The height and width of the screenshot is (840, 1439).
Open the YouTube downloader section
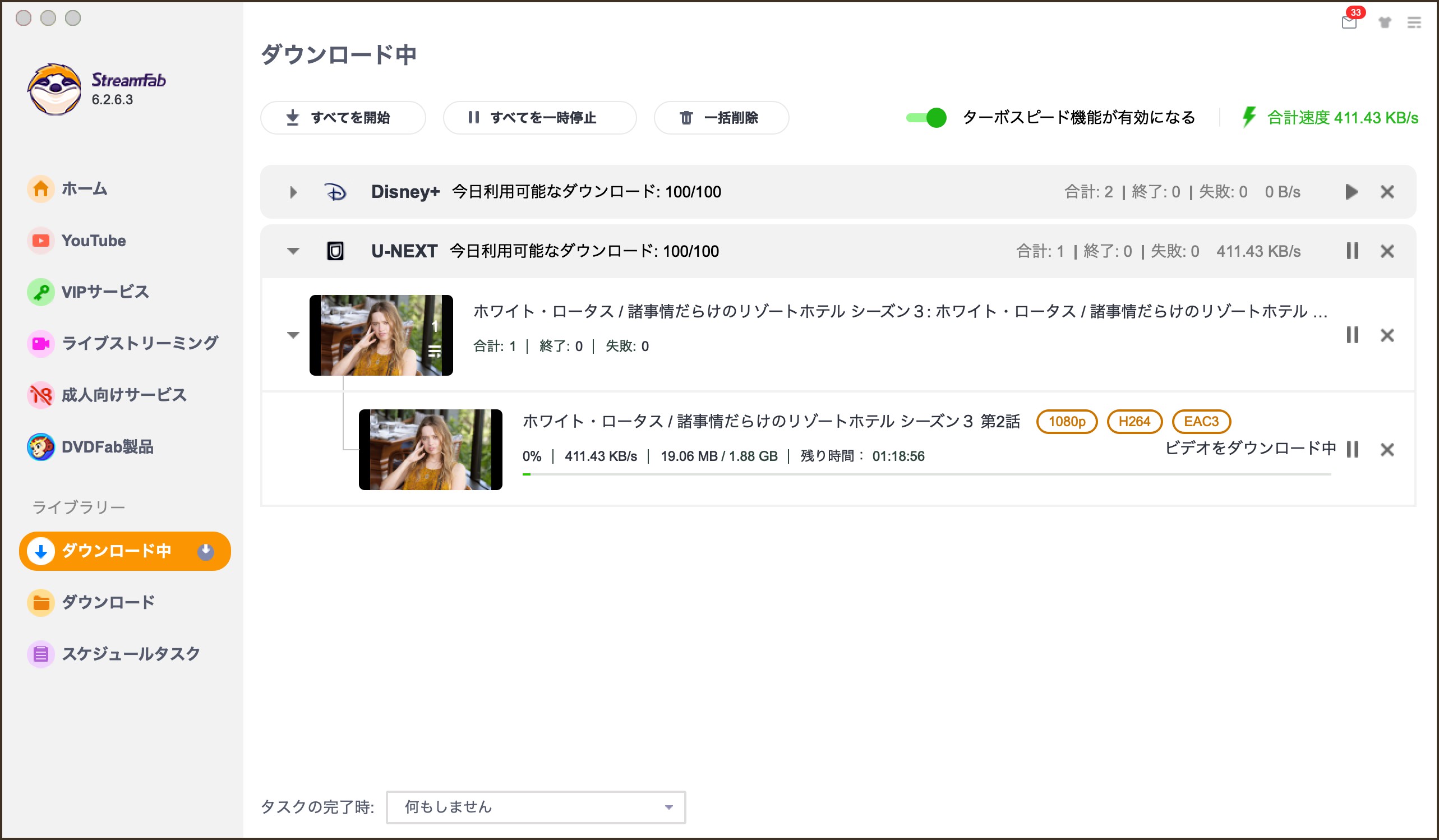93,241
